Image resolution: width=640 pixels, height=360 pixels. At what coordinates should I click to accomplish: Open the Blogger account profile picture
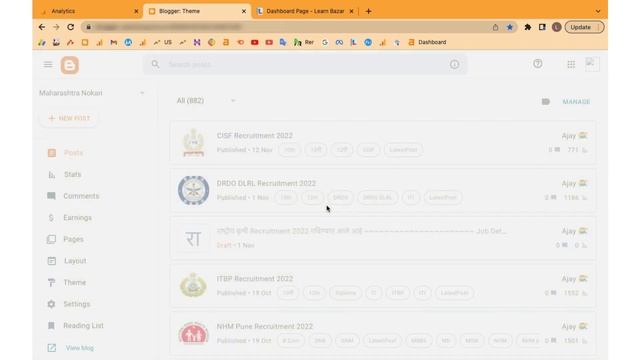[x=592, y=64]
